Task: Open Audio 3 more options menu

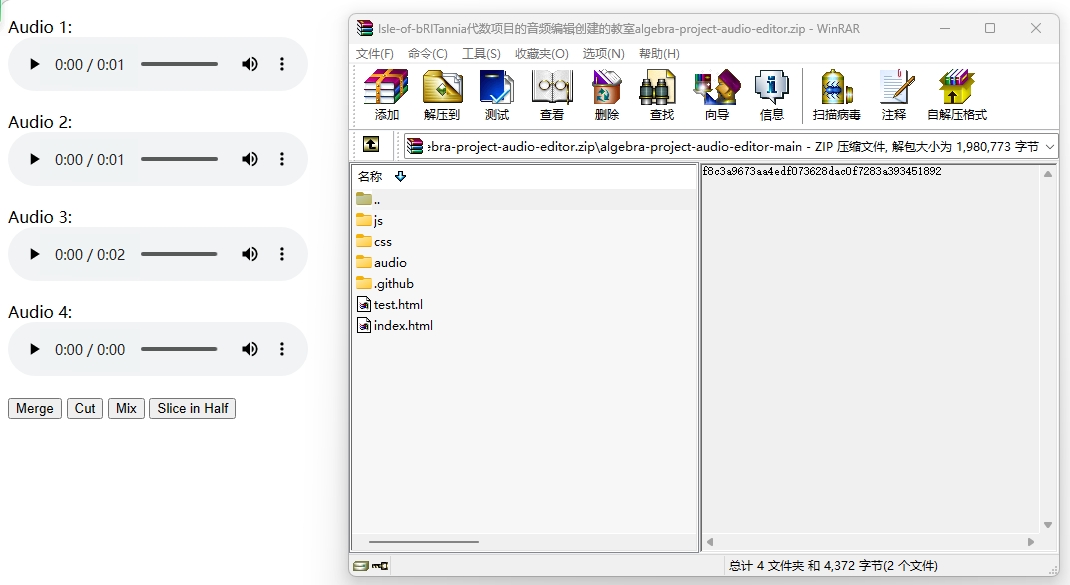Action: [282, 254]
